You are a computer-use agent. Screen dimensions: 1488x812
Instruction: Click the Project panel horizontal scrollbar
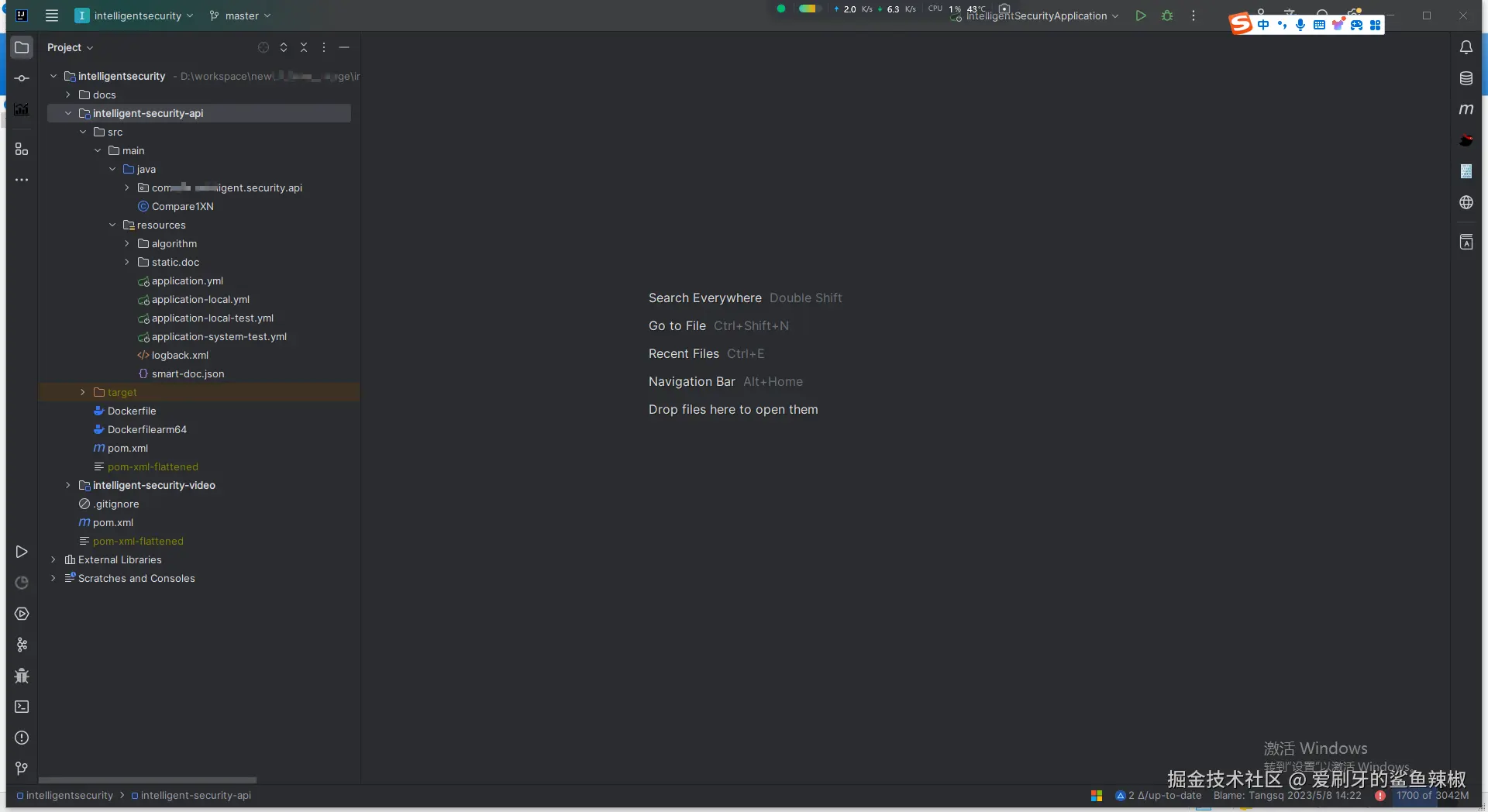tap(147, 779)
